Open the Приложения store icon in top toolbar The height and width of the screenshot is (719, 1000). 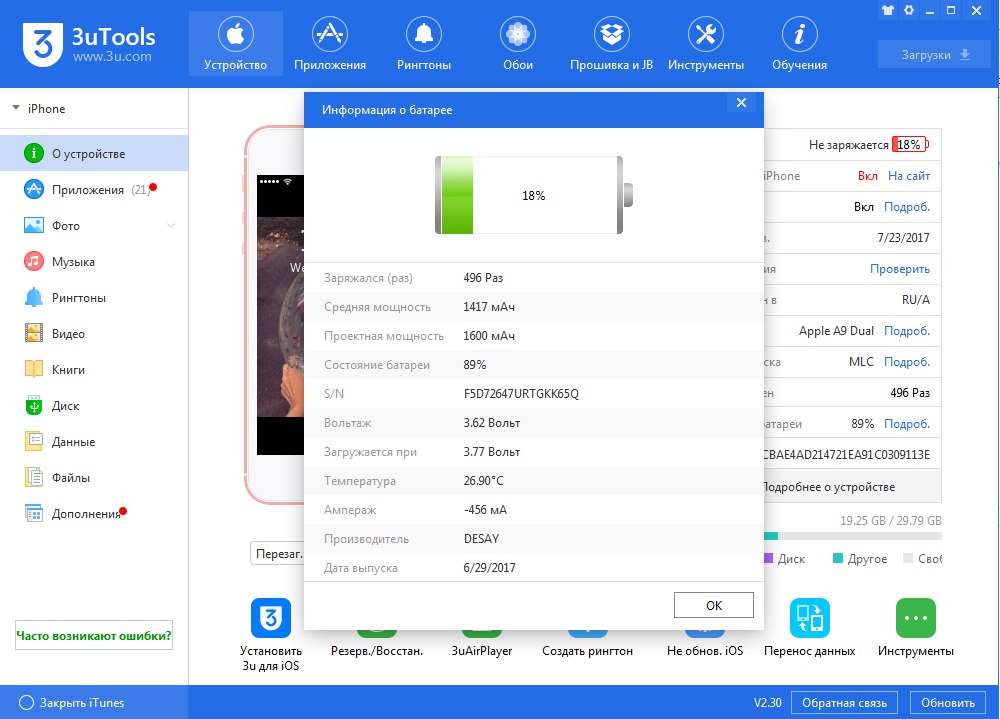coord(330,43)
